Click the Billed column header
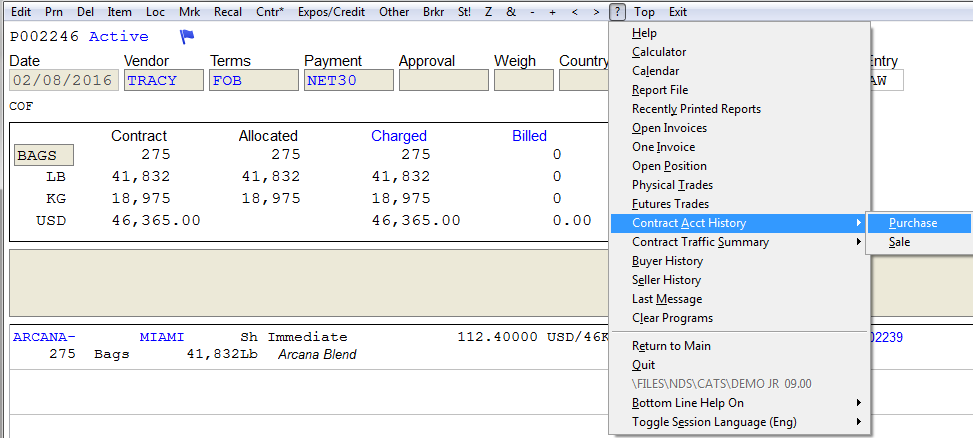 [x=529, y=136]
